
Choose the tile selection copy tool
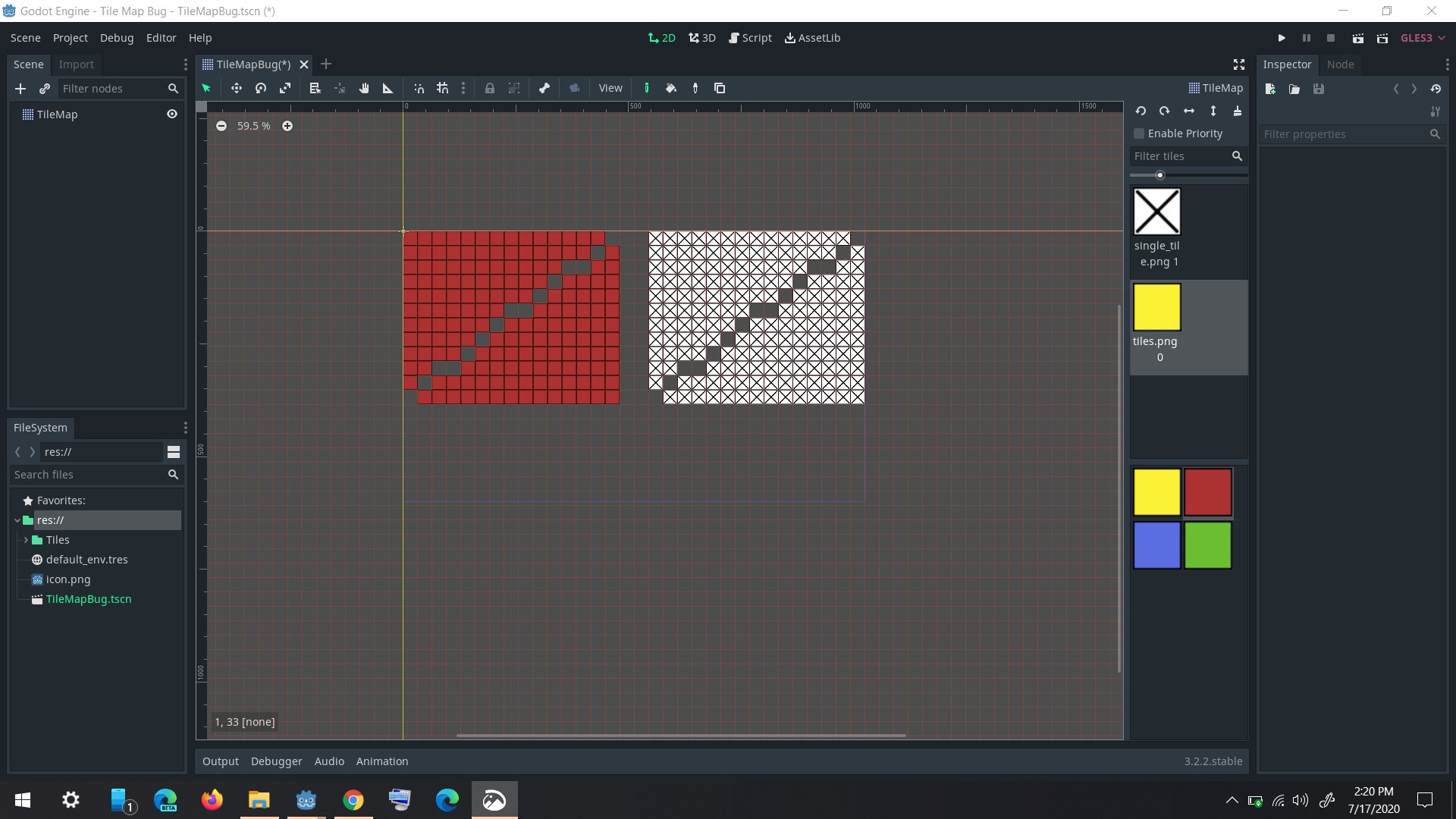pyautogui.click(x=720, y=88)
